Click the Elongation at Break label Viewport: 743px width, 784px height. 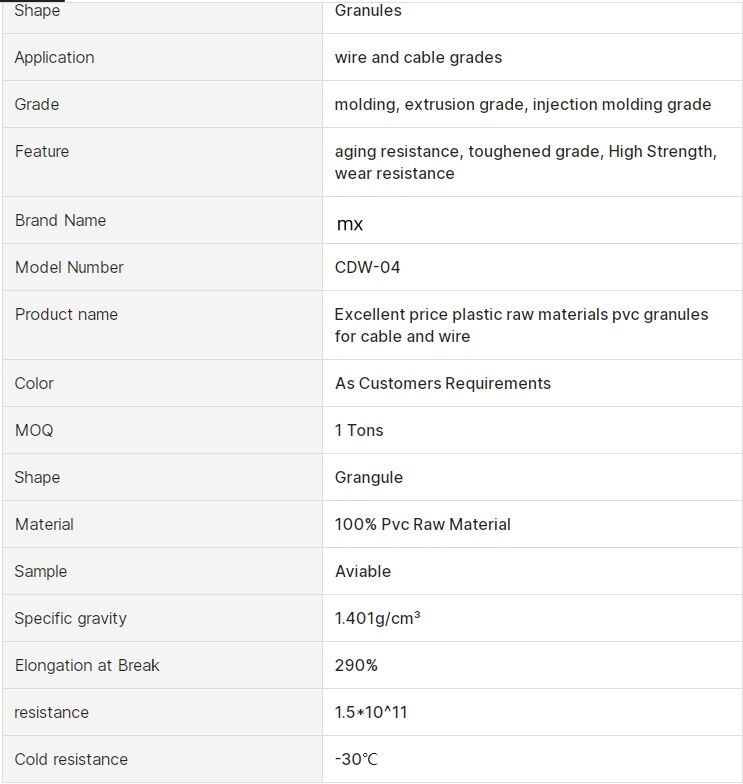pyautogui.click(x=87, y=666)
